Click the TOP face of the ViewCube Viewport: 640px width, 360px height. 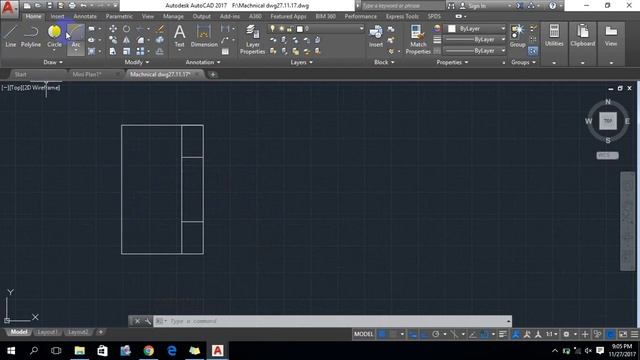tap(608, 121)
